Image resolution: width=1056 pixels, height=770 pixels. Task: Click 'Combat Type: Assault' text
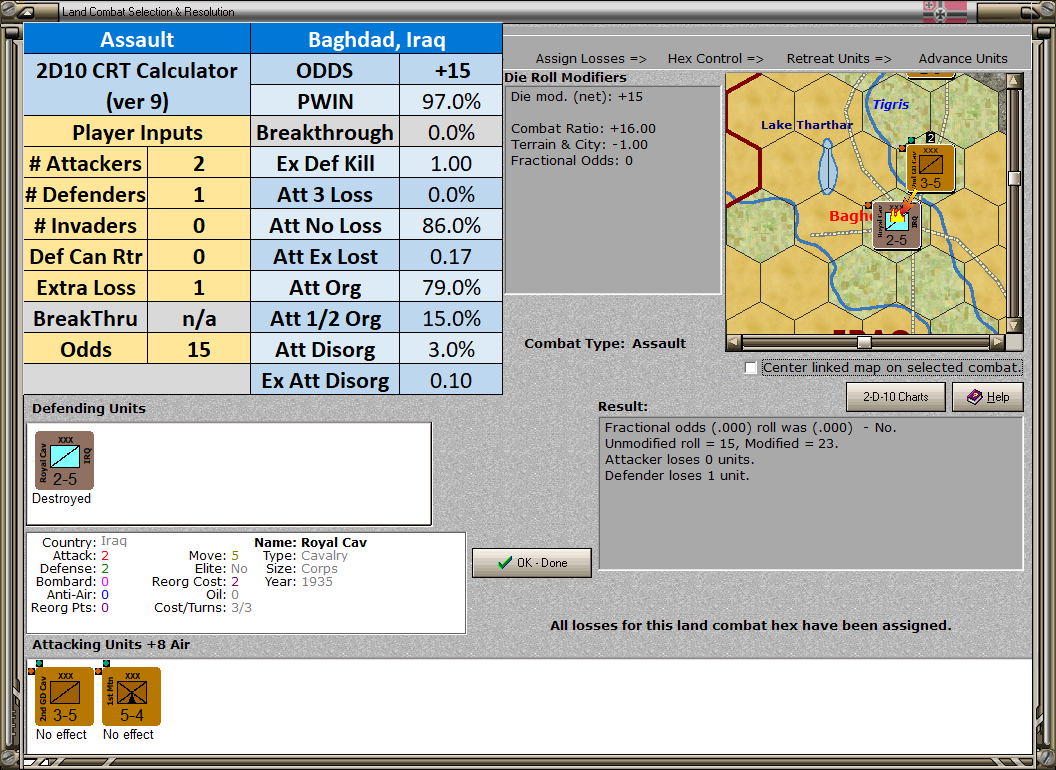coord(605,344)
